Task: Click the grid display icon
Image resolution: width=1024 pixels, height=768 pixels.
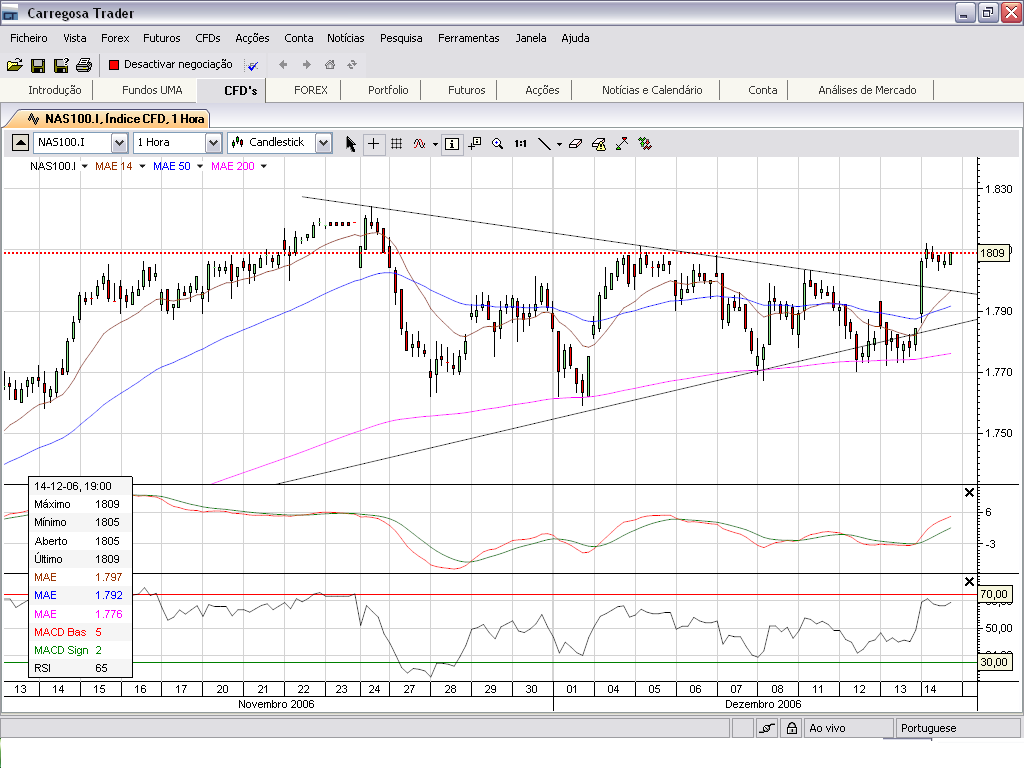Action: pyautogui.click(x=396, y=143)
